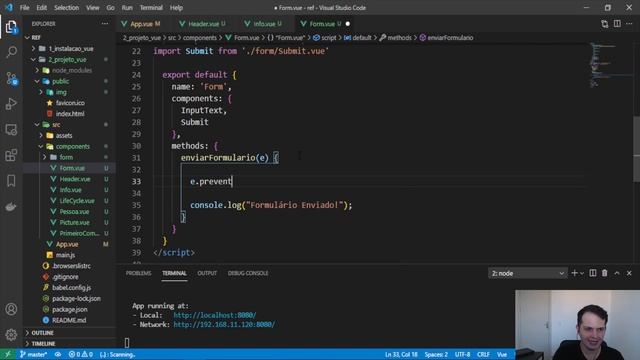The image size is (640, 360).
Task: Open errors and warnings count in status bar
Action: pyautogui.click(x=80, y=354)
